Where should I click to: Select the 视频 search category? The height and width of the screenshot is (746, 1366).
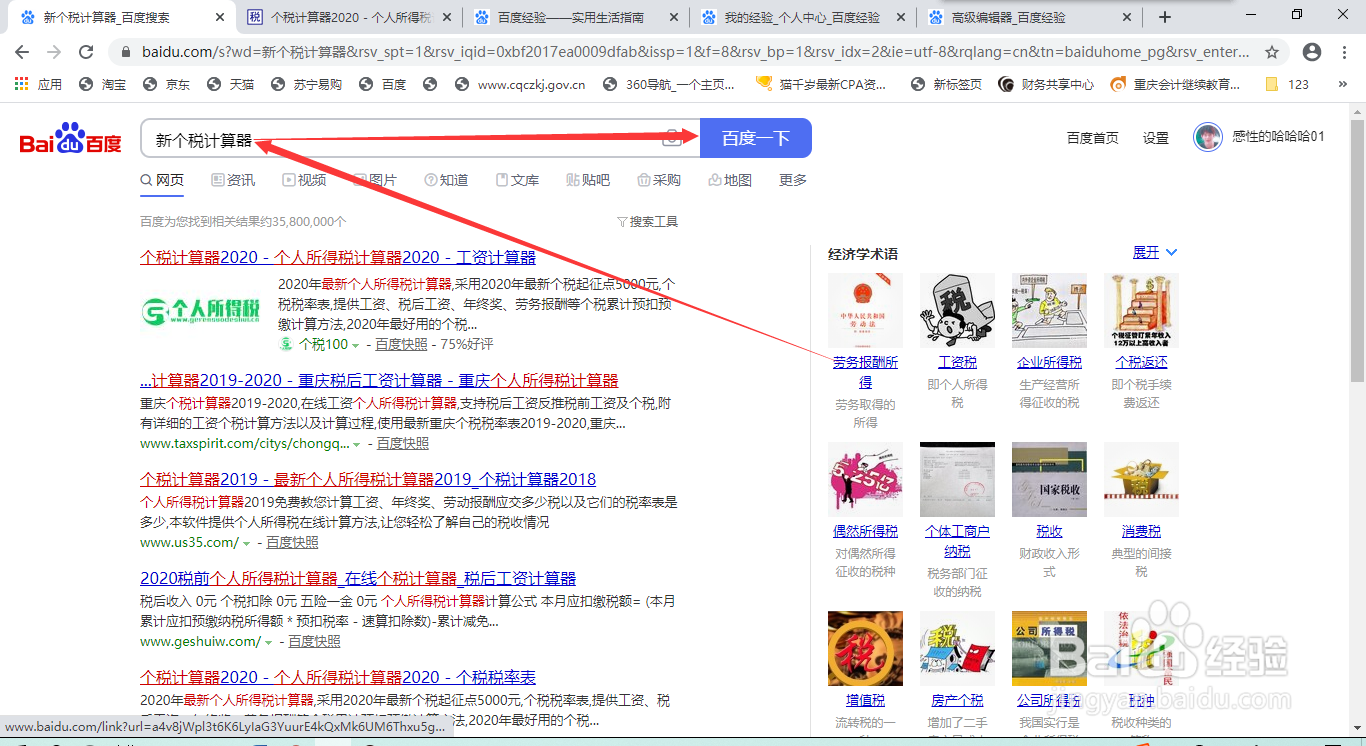coord(304,180)
